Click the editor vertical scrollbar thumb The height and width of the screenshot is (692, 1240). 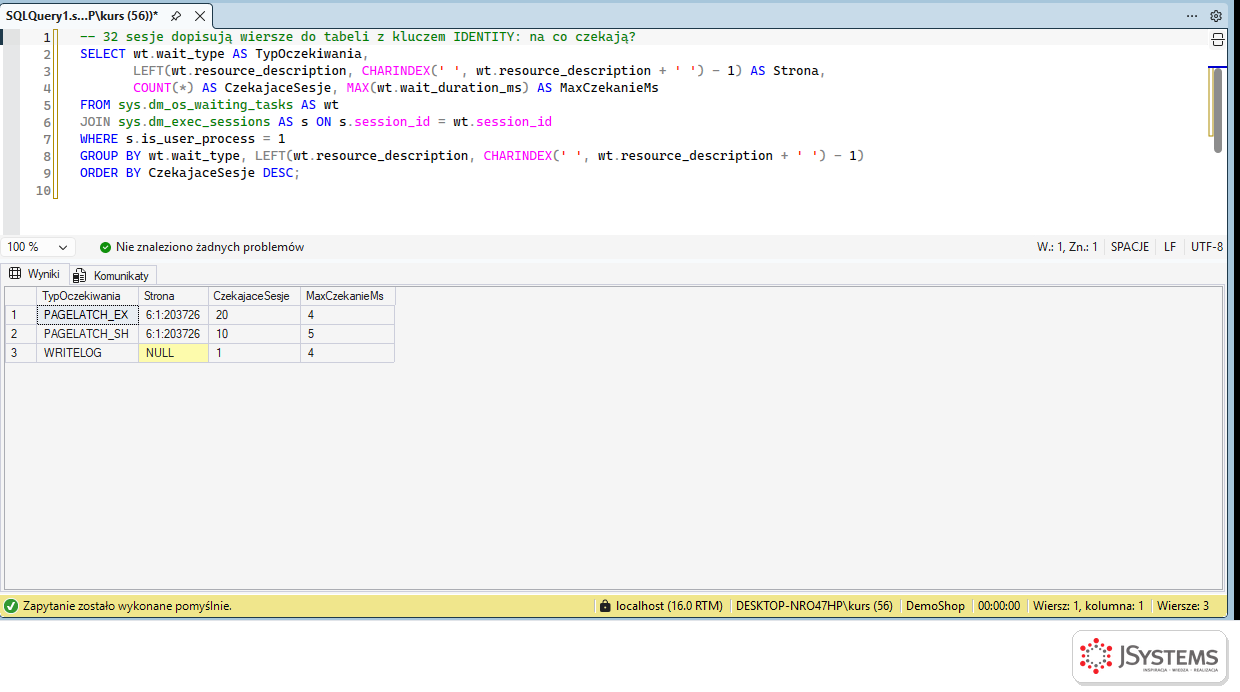click(1217, 110)
